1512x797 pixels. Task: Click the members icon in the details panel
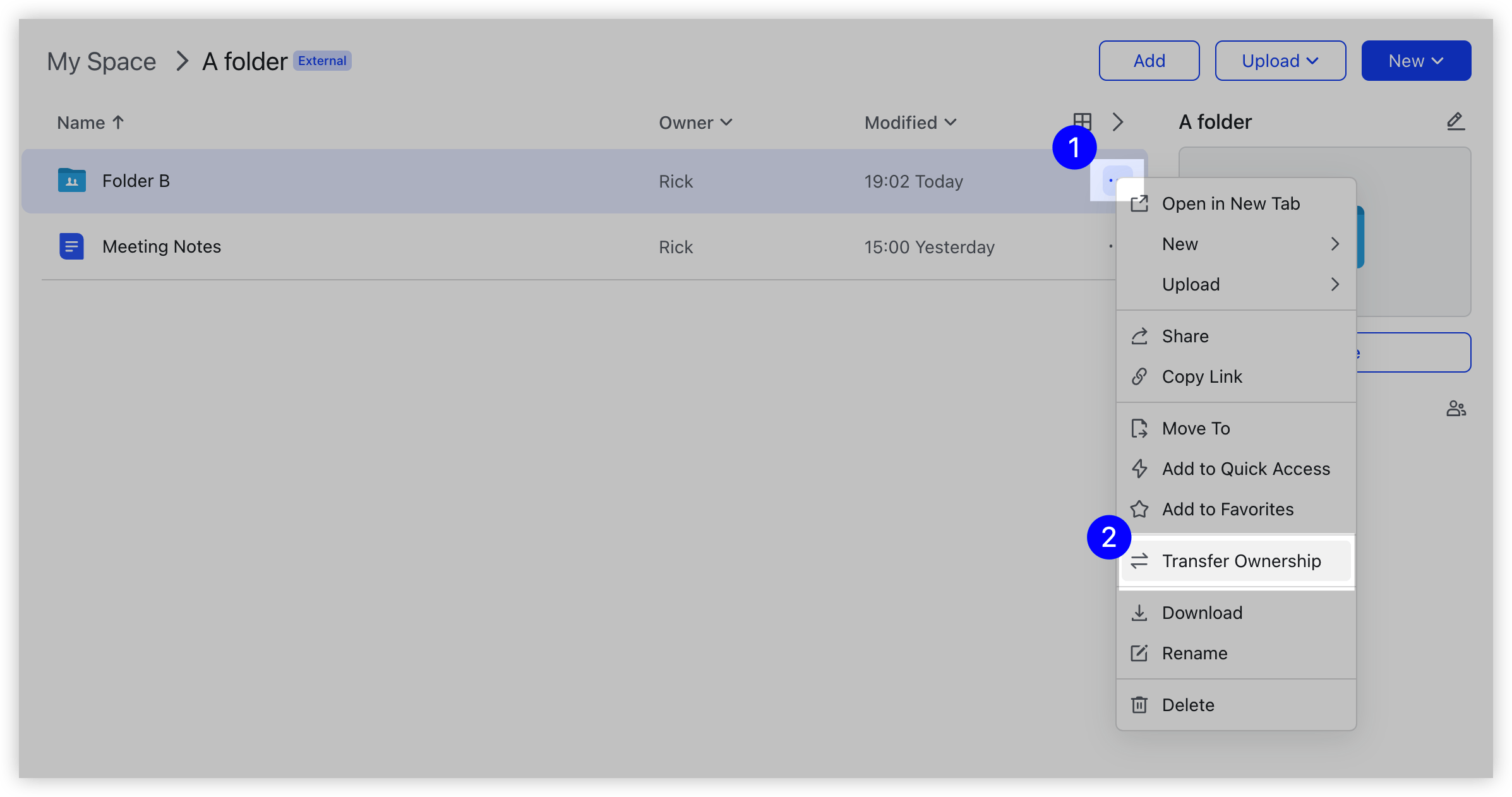click(x=1456, y=409)
